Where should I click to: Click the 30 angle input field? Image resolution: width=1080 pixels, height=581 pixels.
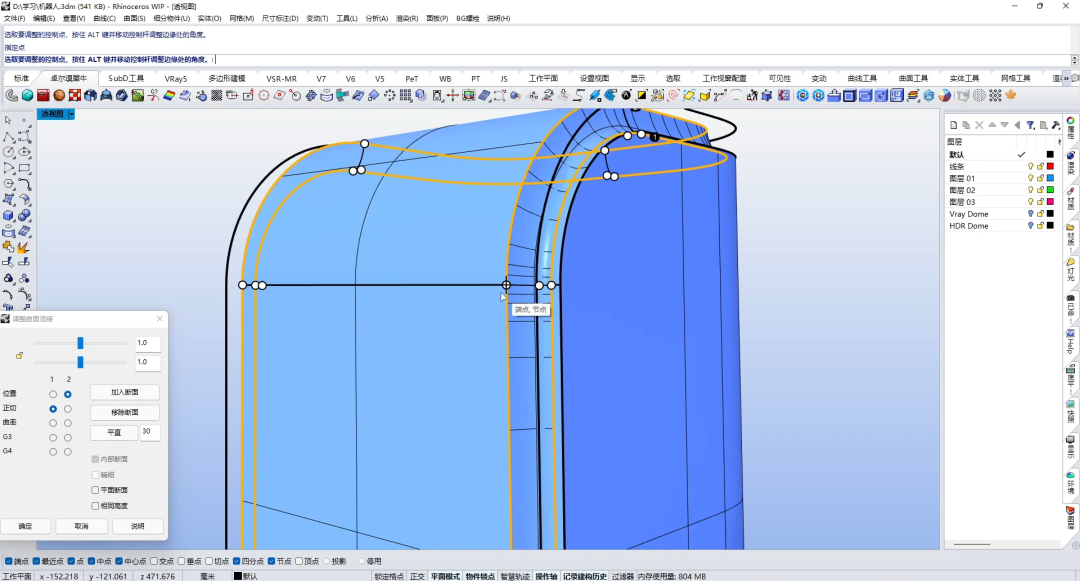click(x=150, y=432)
